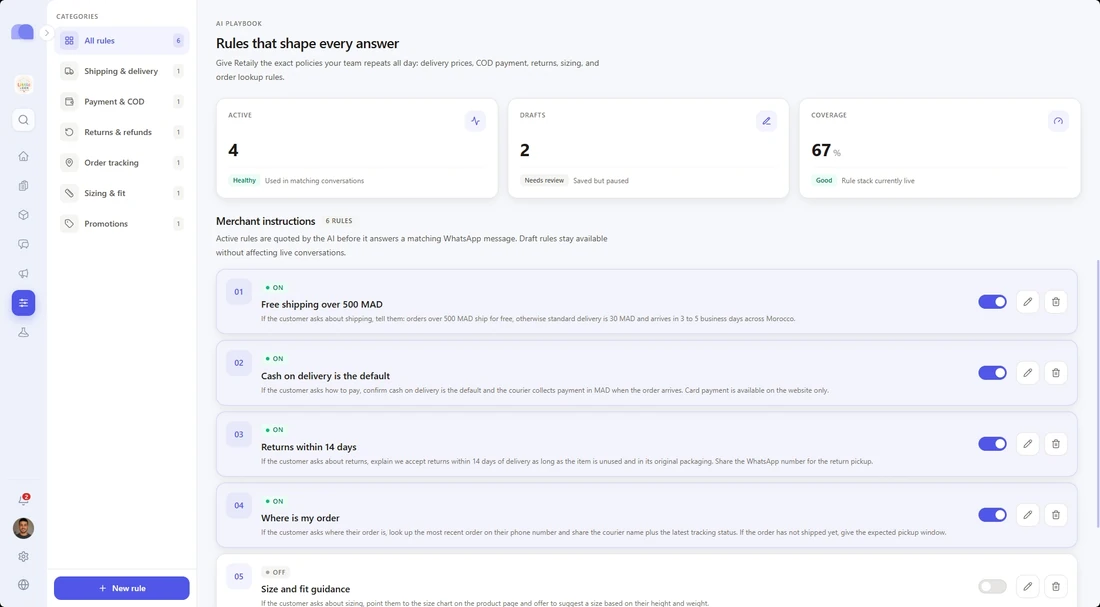This screenshot has height=607, width=1100.
Task: Click the Size and fit guidance title
Action: click(305, 589)
